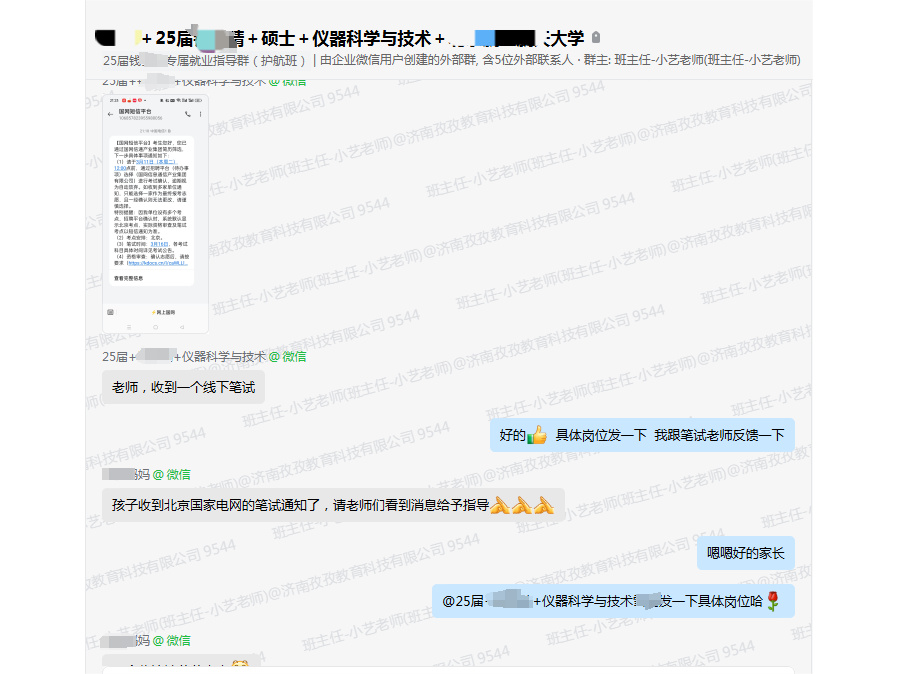The image size is (898, 674).
Task: Select the reply bubble 嗯嗯好的家长
Action: (745, 553)
